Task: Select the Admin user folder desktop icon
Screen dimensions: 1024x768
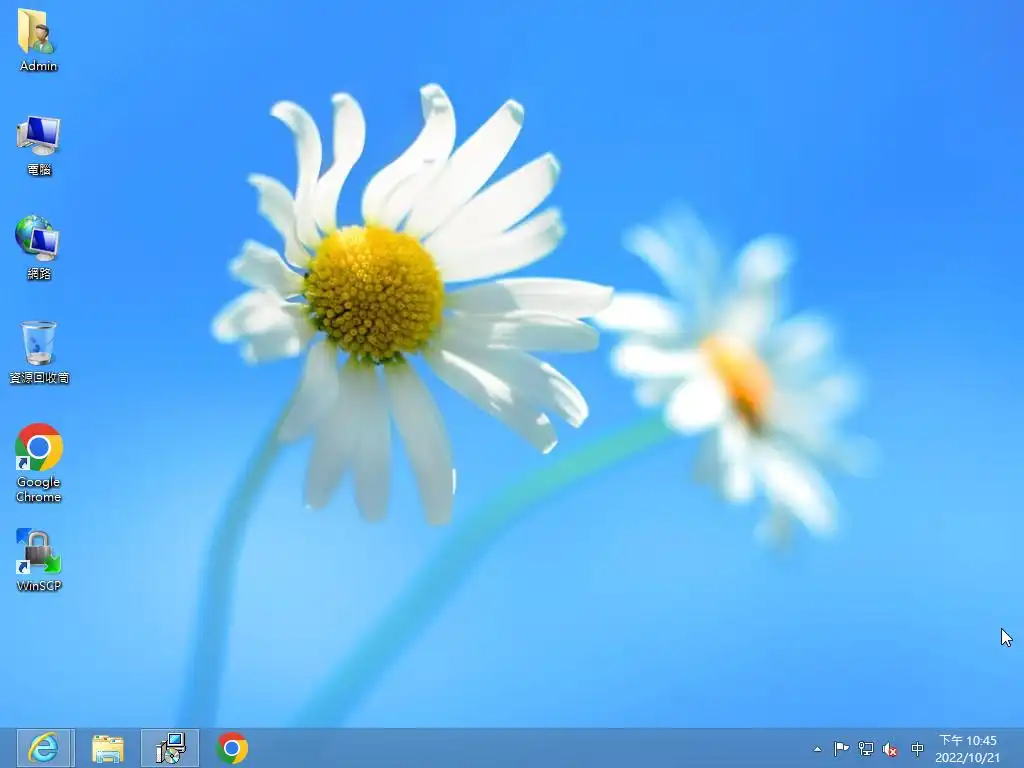Action: click(x=38, y=39)
